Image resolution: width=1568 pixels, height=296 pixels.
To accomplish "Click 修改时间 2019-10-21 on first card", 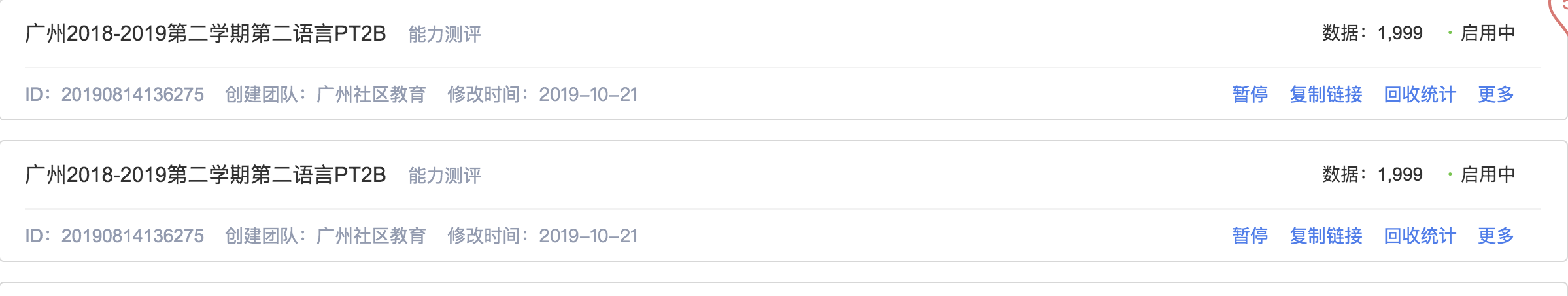I will coord(542,94).
